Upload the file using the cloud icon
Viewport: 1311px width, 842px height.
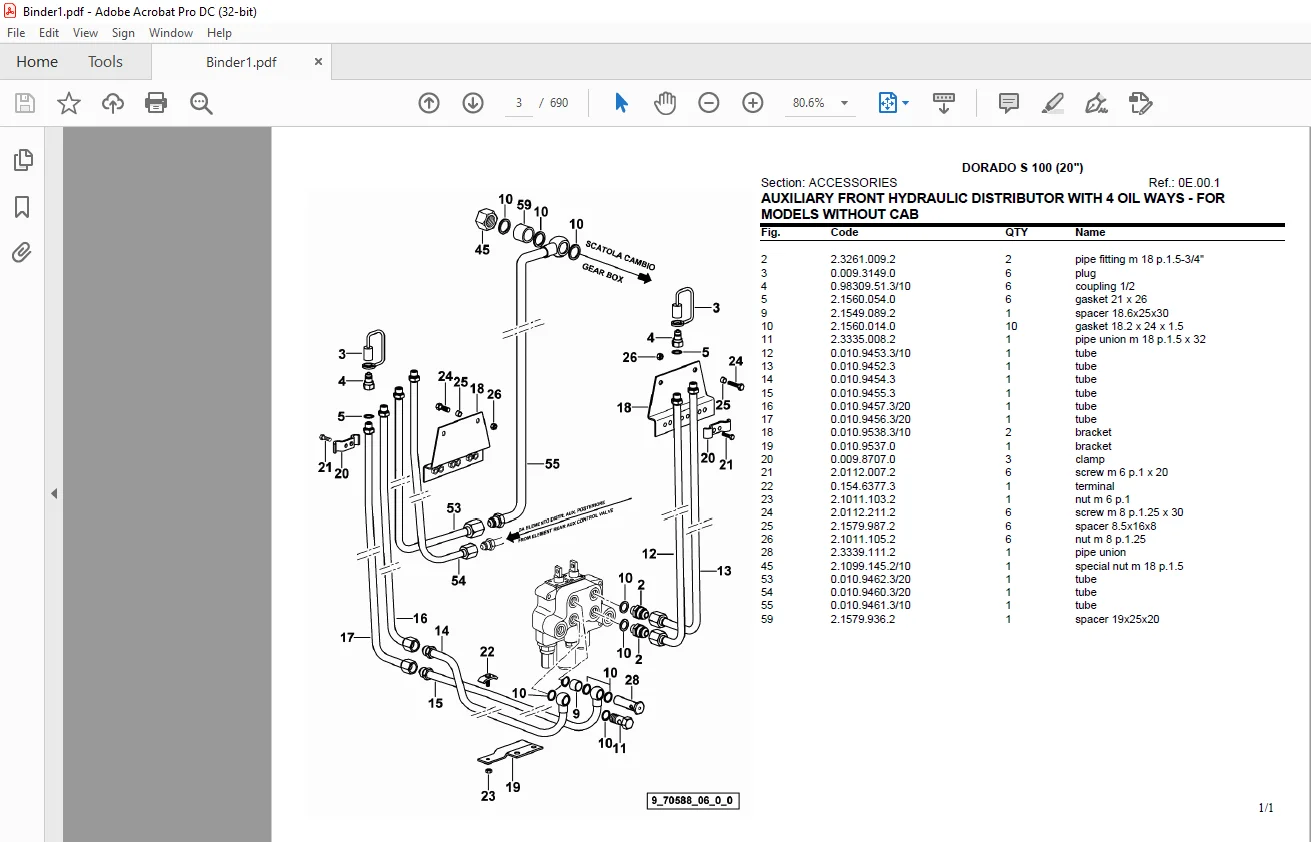(113, 103)
